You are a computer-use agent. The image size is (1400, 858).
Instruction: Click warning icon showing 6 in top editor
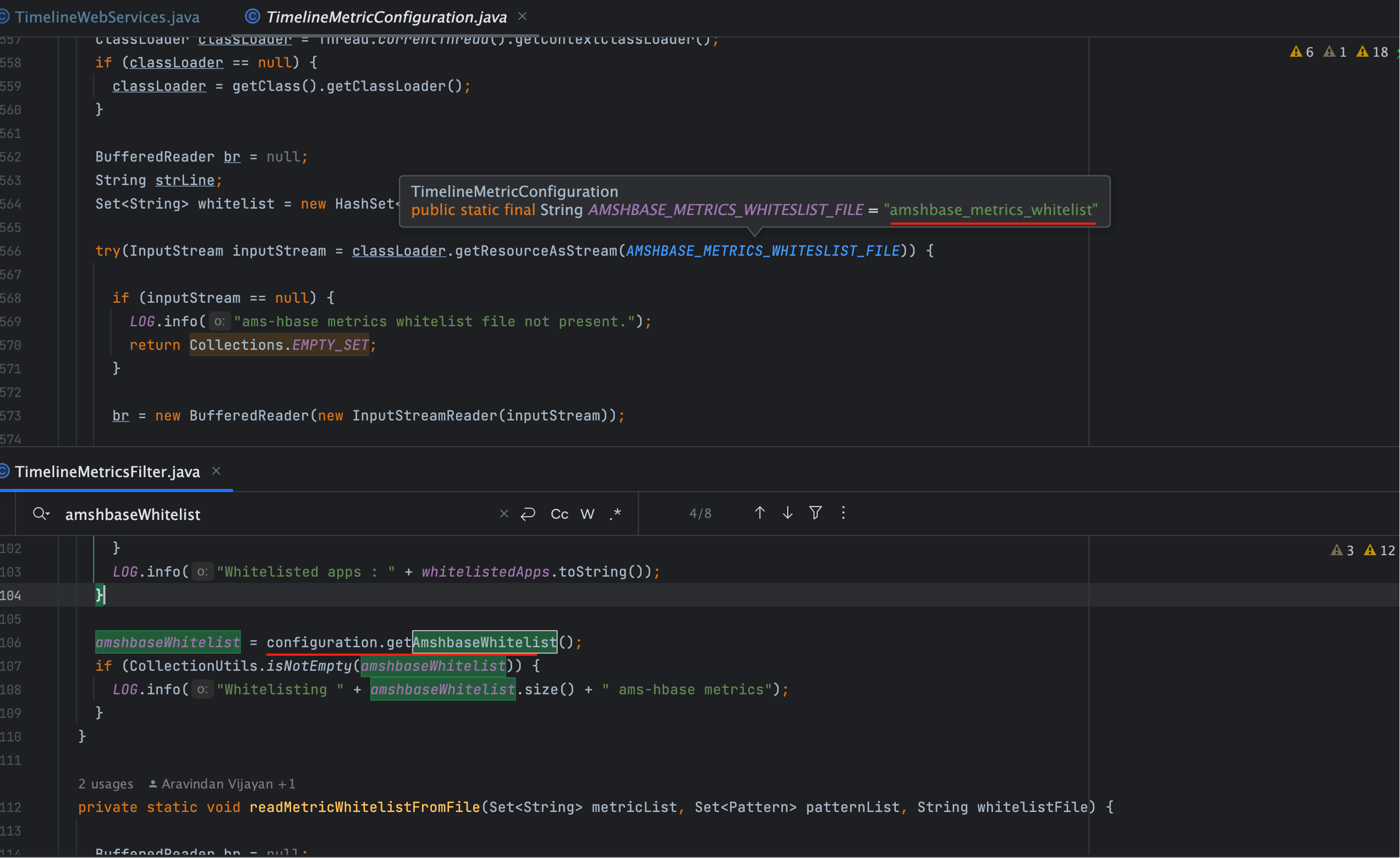coord(1302,52)
